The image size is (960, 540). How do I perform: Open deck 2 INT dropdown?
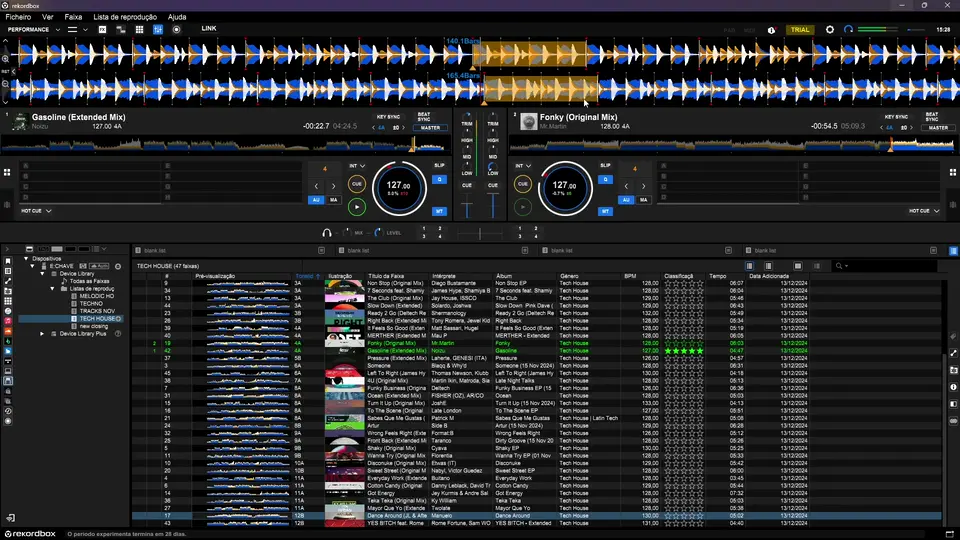523,166
